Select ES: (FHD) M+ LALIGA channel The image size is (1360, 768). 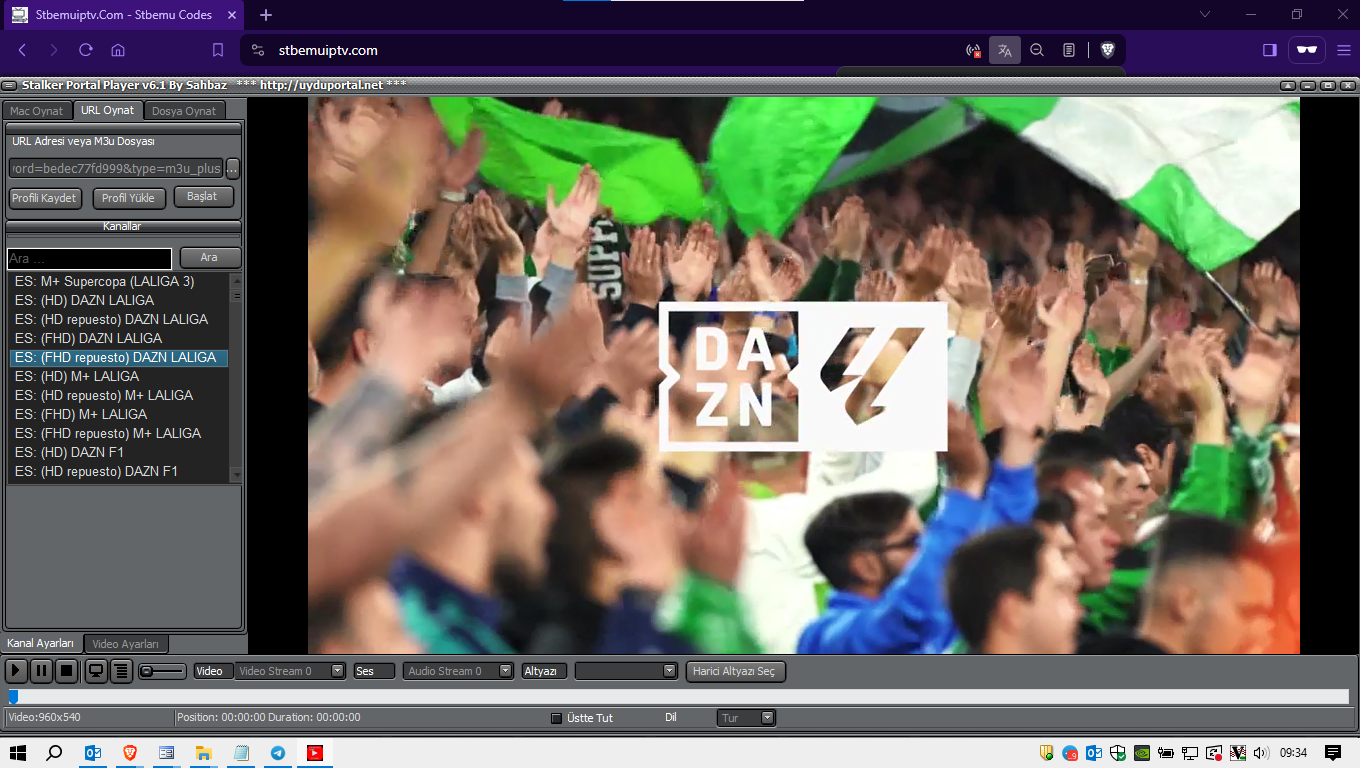[x=119, y=414]
